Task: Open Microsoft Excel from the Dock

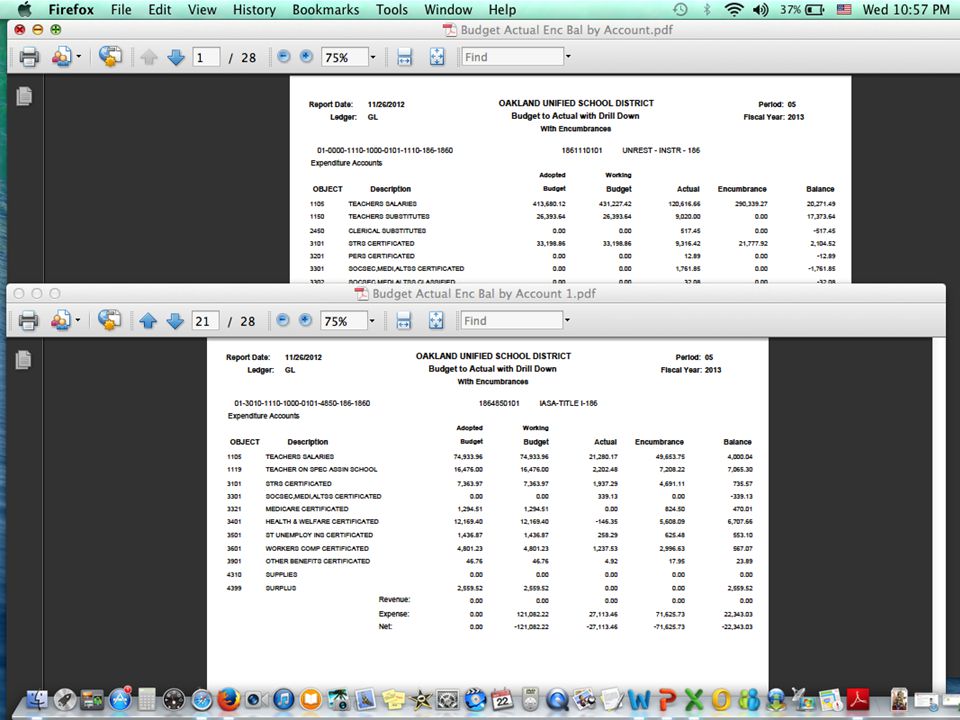Action: tap(694, 699)
